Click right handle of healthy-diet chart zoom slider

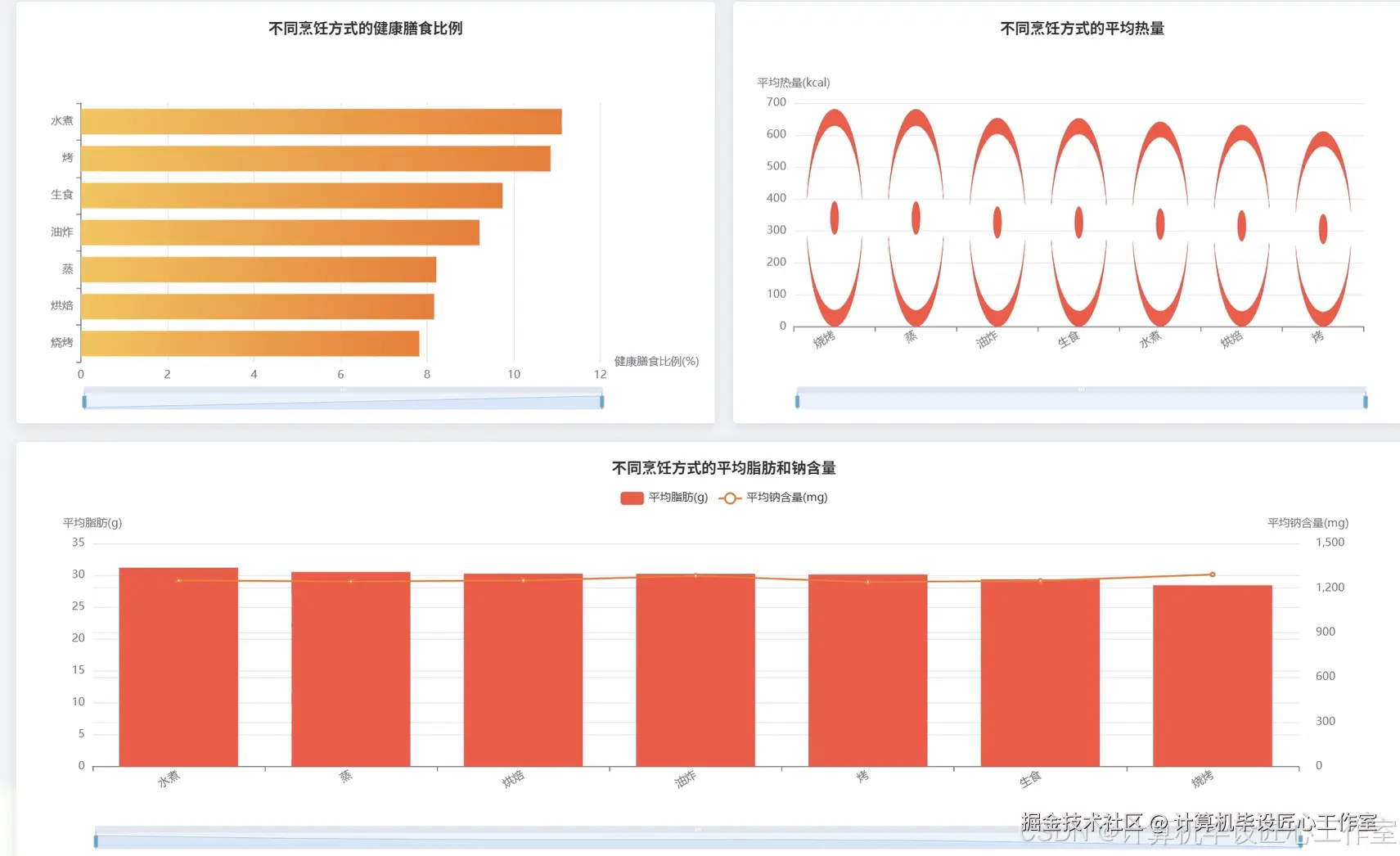[x=602, y=401]
